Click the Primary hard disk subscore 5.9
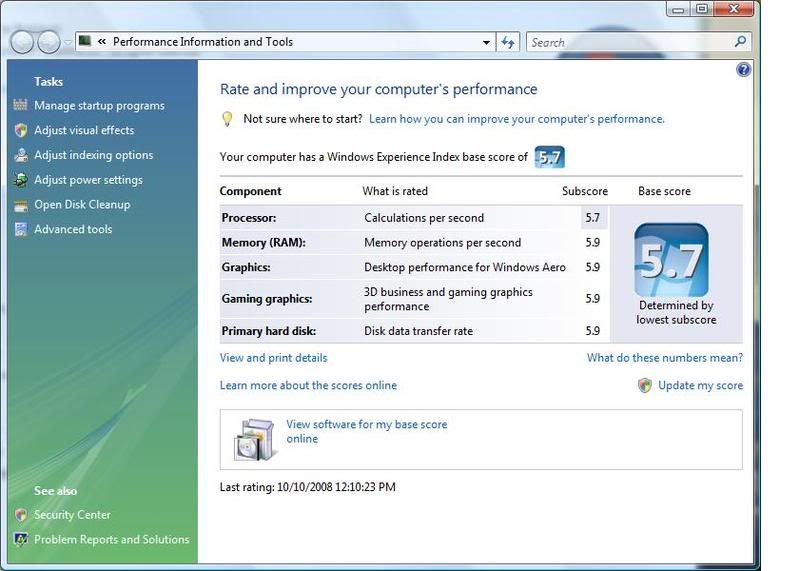799x571 pixels. pos(593,331)
